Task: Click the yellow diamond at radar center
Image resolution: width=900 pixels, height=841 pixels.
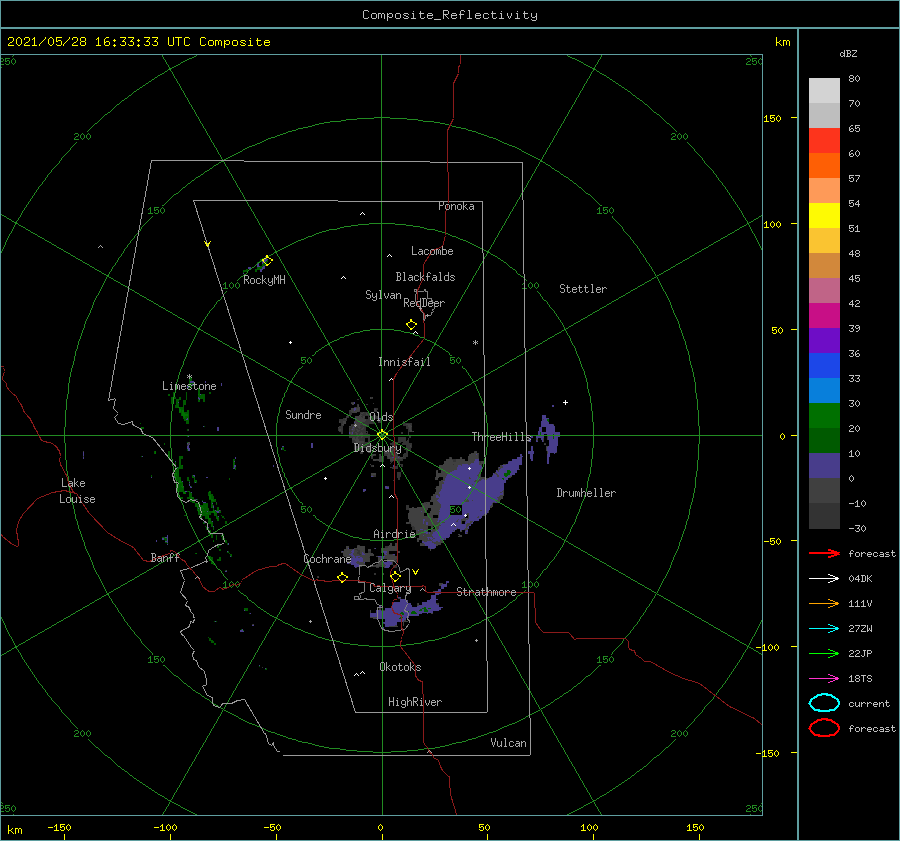Action: click(382, 435)
